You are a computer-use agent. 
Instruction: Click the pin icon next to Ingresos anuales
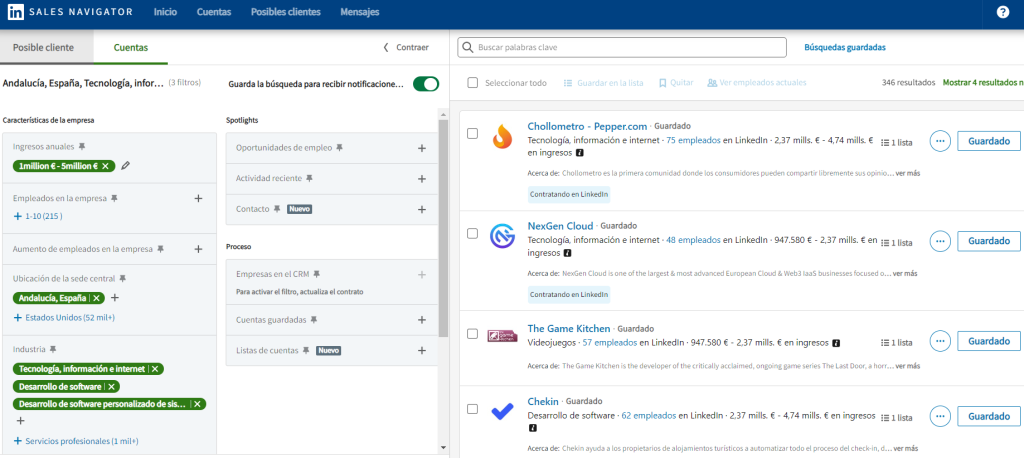82,146
